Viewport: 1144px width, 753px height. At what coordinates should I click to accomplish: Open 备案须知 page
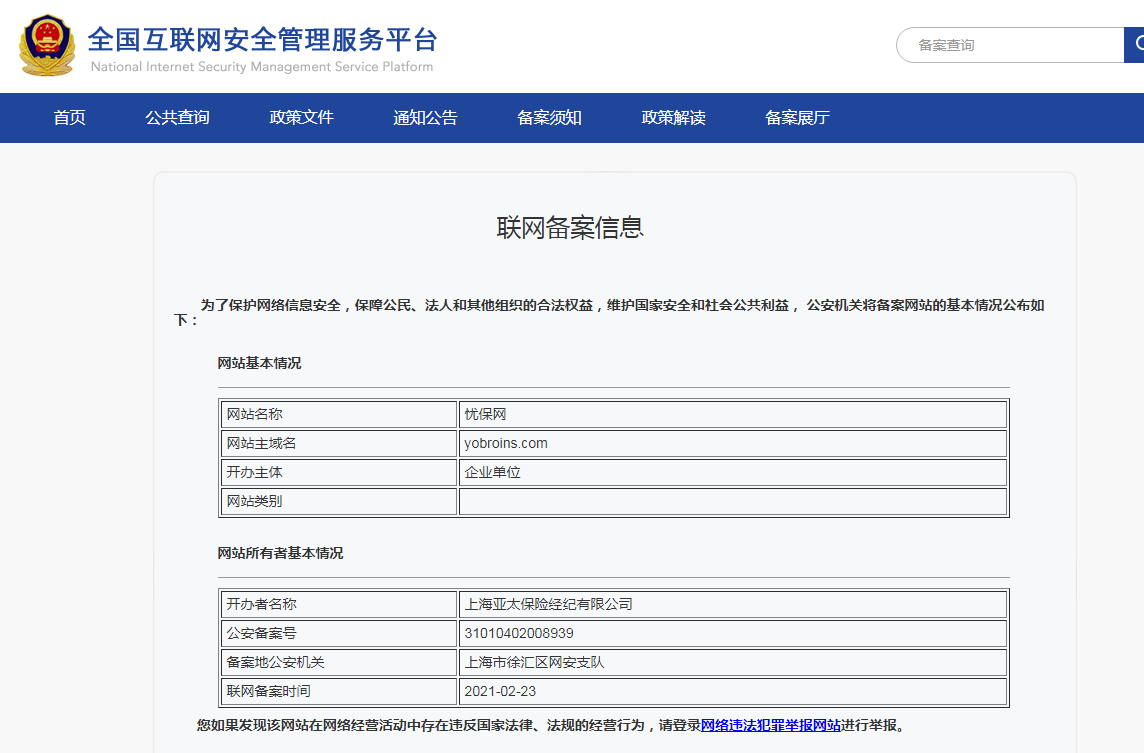549,117
